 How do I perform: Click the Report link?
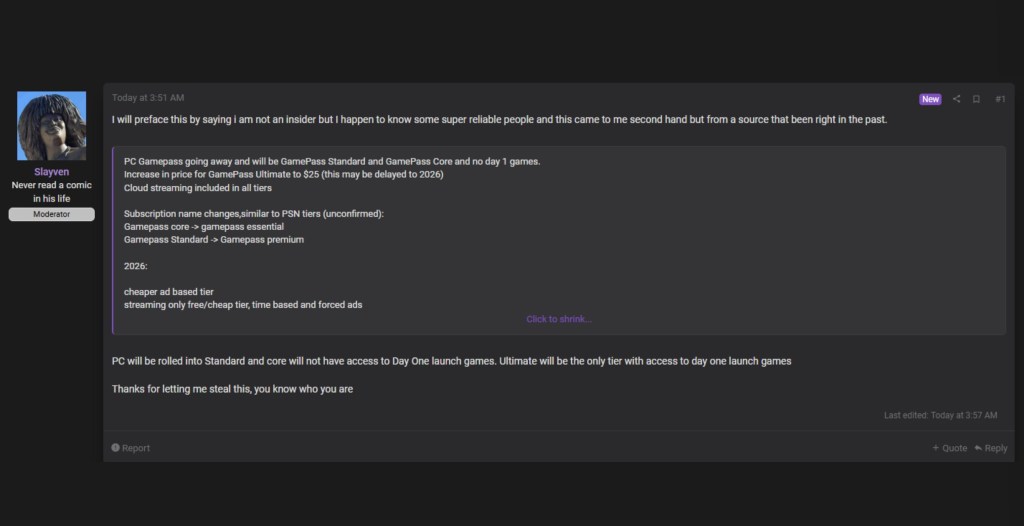click(131, 448)
